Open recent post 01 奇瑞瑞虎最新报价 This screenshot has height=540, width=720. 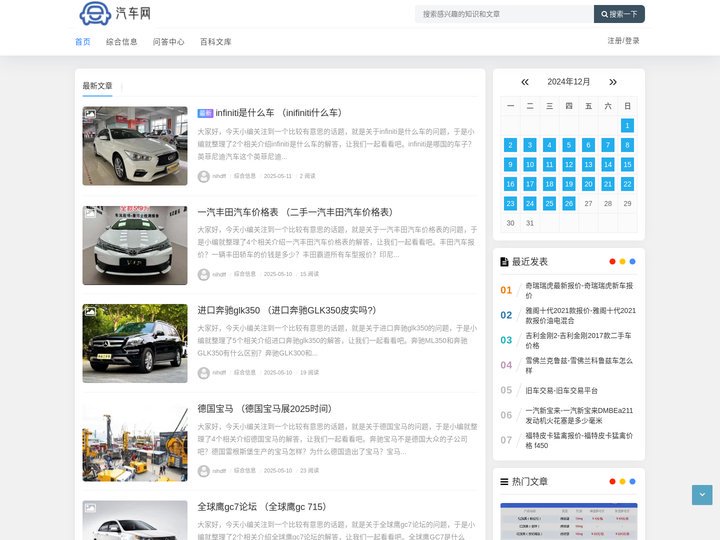click(x=580, y=291)
